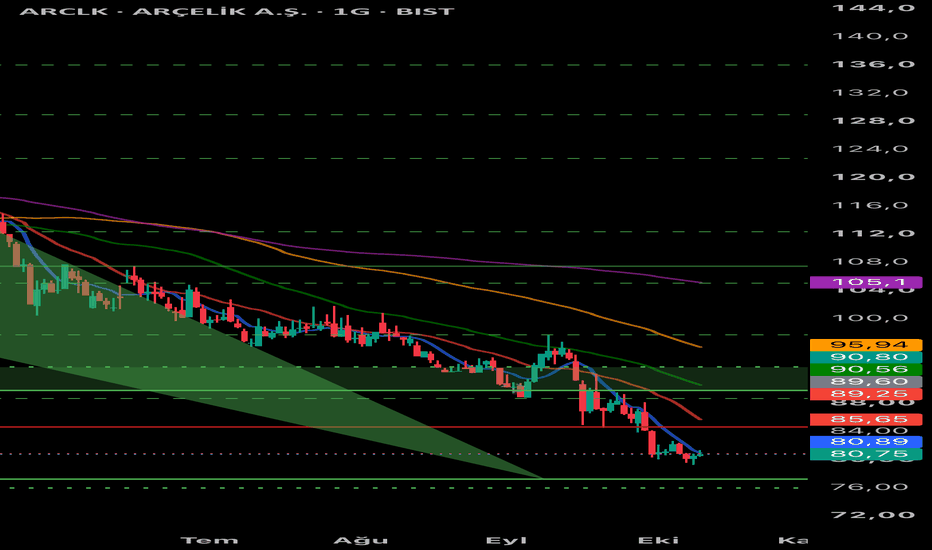Screen dimensions: 932x550
Task: Select the red 89,25 price label
Action: [x=866, y=394]
